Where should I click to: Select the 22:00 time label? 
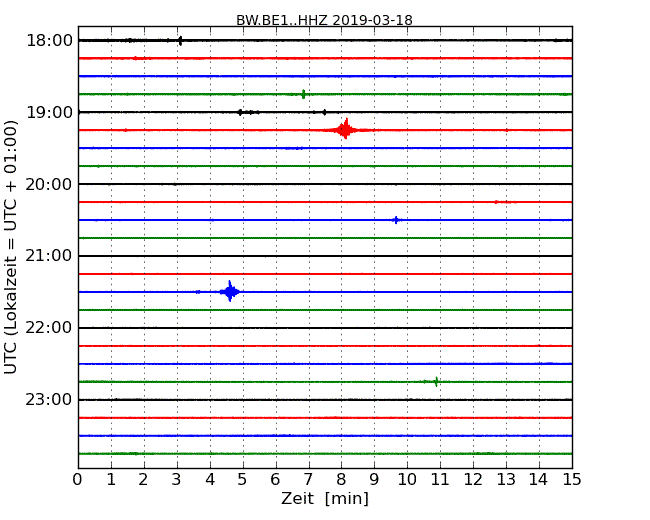[49, 328]
